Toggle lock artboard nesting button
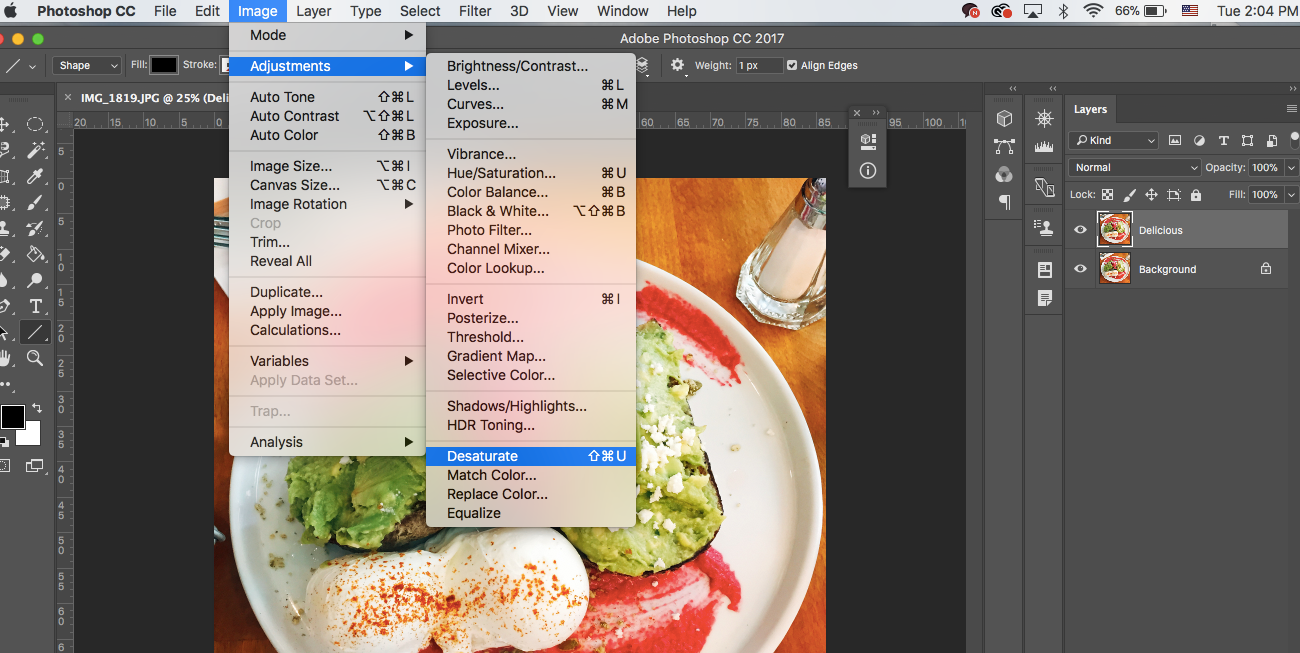The width and height of the screenshot is (1300, 653). (1173, 195)
